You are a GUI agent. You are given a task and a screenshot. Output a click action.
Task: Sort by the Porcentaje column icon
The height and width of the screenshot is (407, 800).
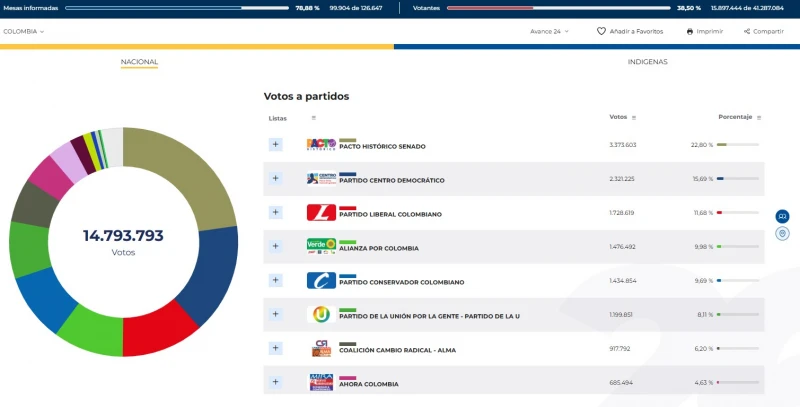(759, 118)
